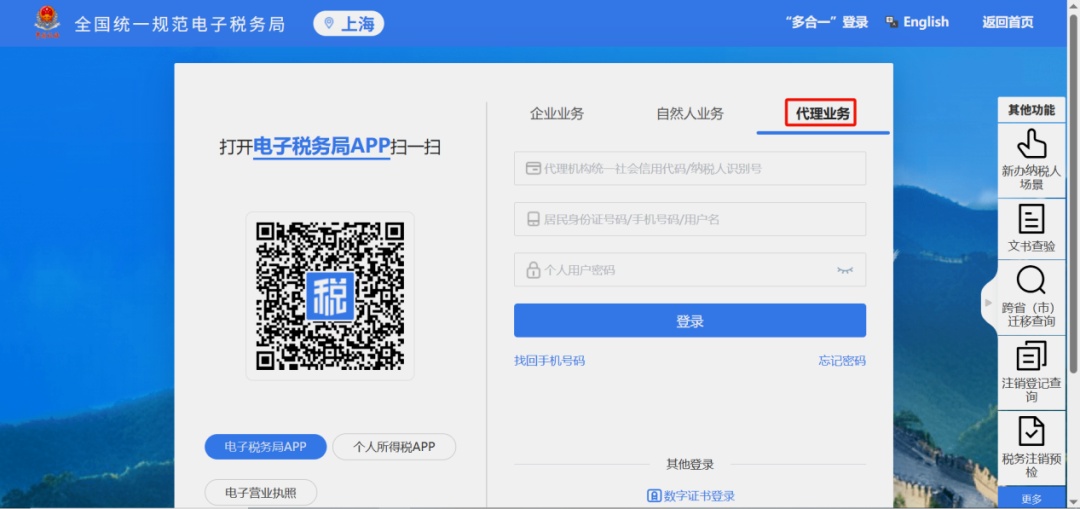Screen dimensions: 1080x509
Task: Select the 电子营业执照 scan option
Action: [x=261, y=492]
